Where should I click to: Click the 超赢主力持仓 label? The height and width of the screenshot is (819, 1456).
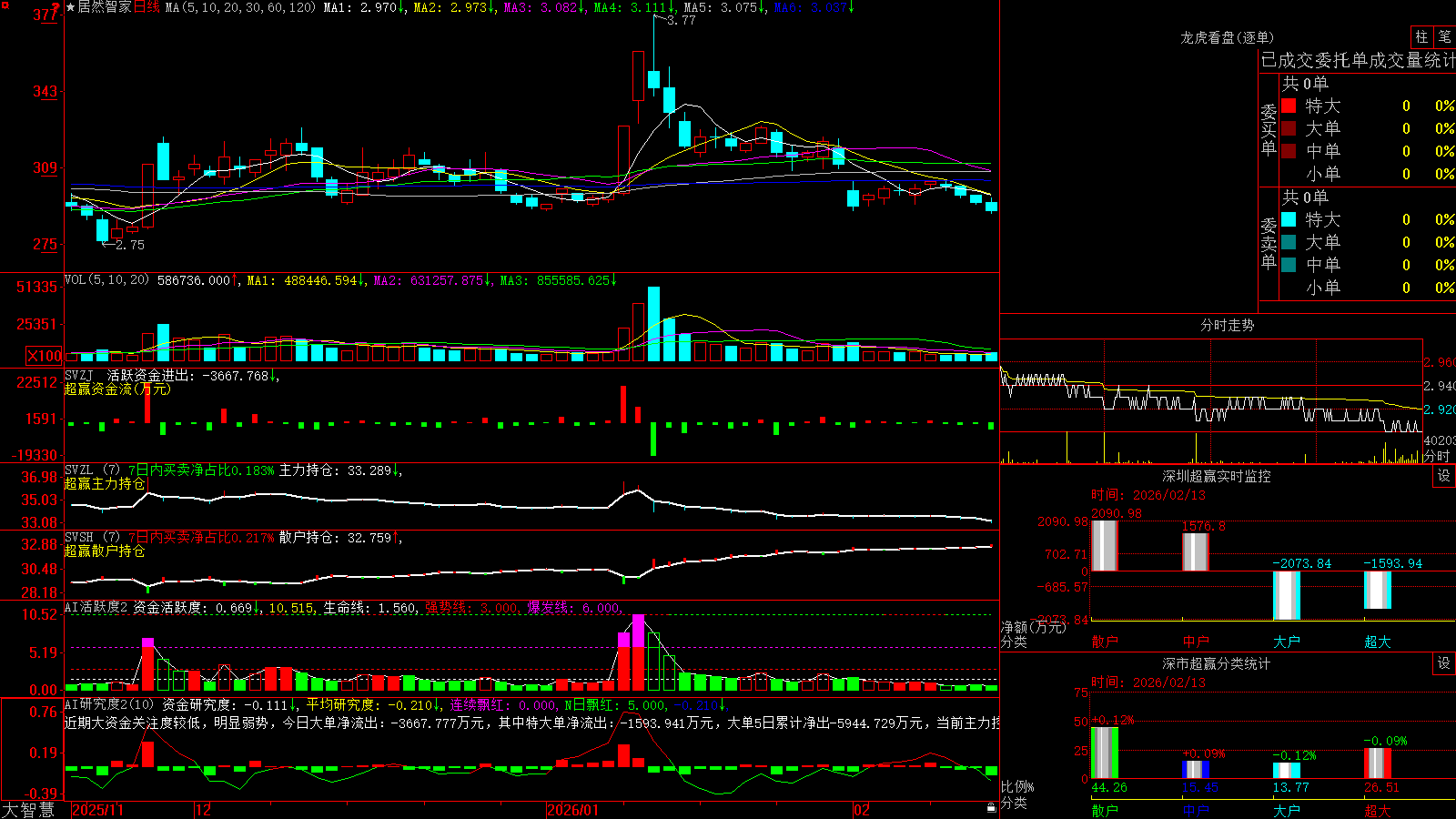pos(105,484)
